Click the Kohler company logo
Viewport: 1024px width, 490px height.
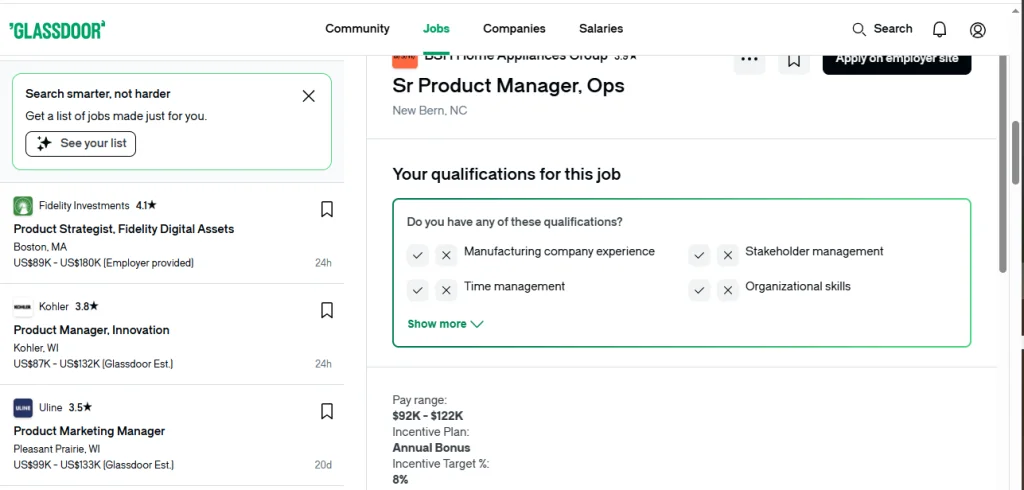pyautogui.click(x=23, y=307)
